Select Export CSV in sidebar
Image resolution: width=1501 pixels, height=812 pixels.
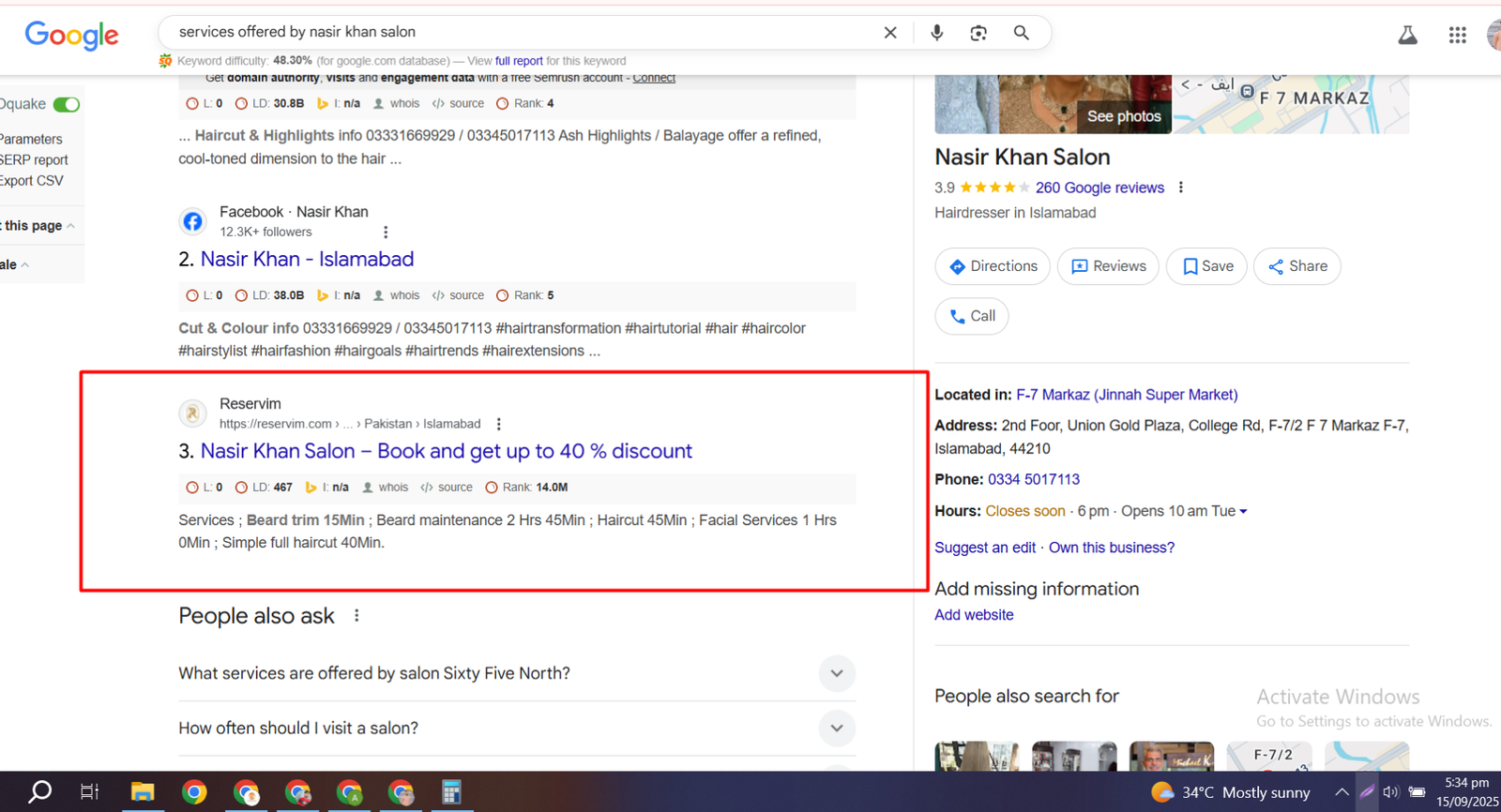(x=32, y=181)
